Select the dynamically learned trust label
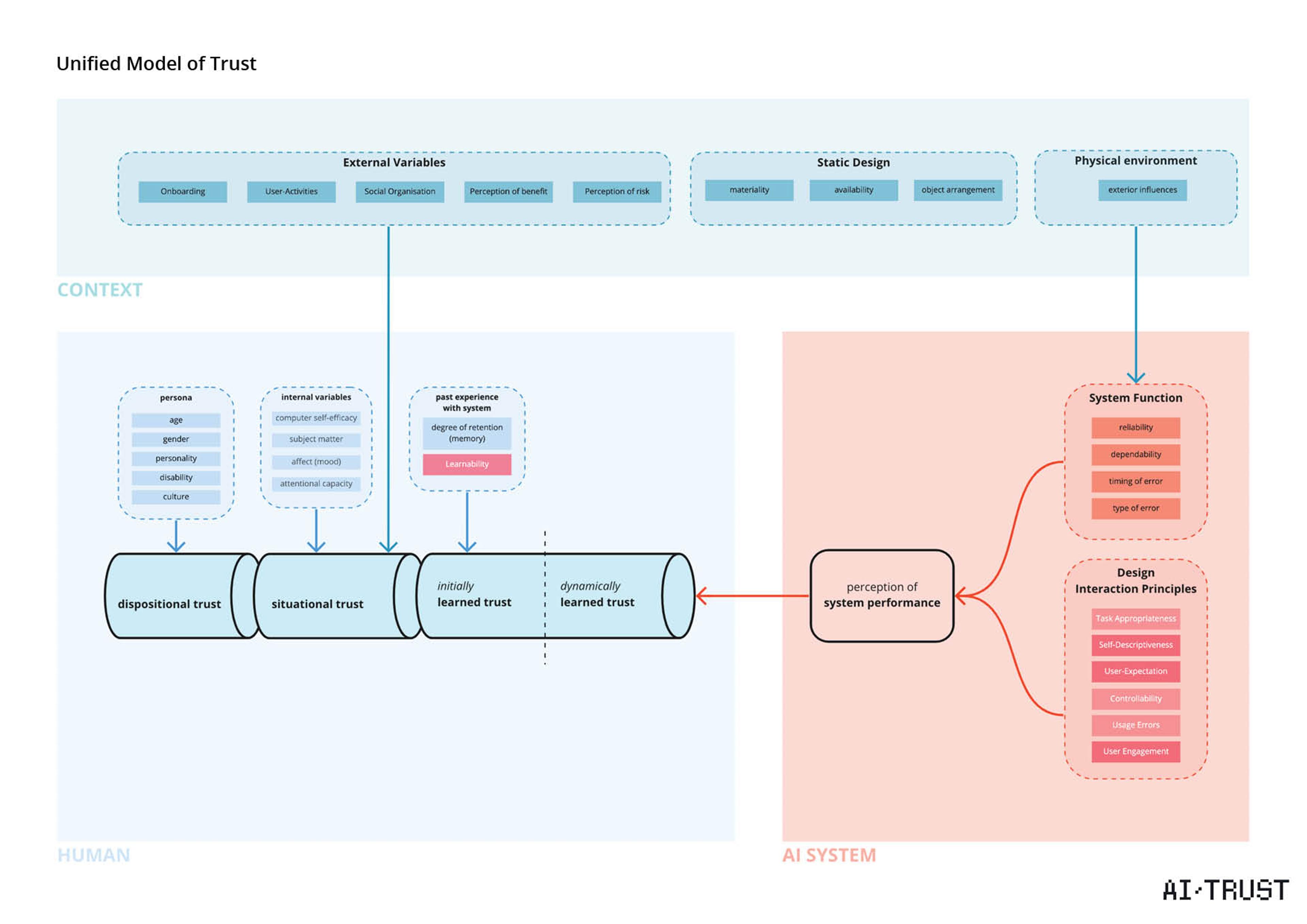This screenshot has width=1307, height=924. point(597,594)
